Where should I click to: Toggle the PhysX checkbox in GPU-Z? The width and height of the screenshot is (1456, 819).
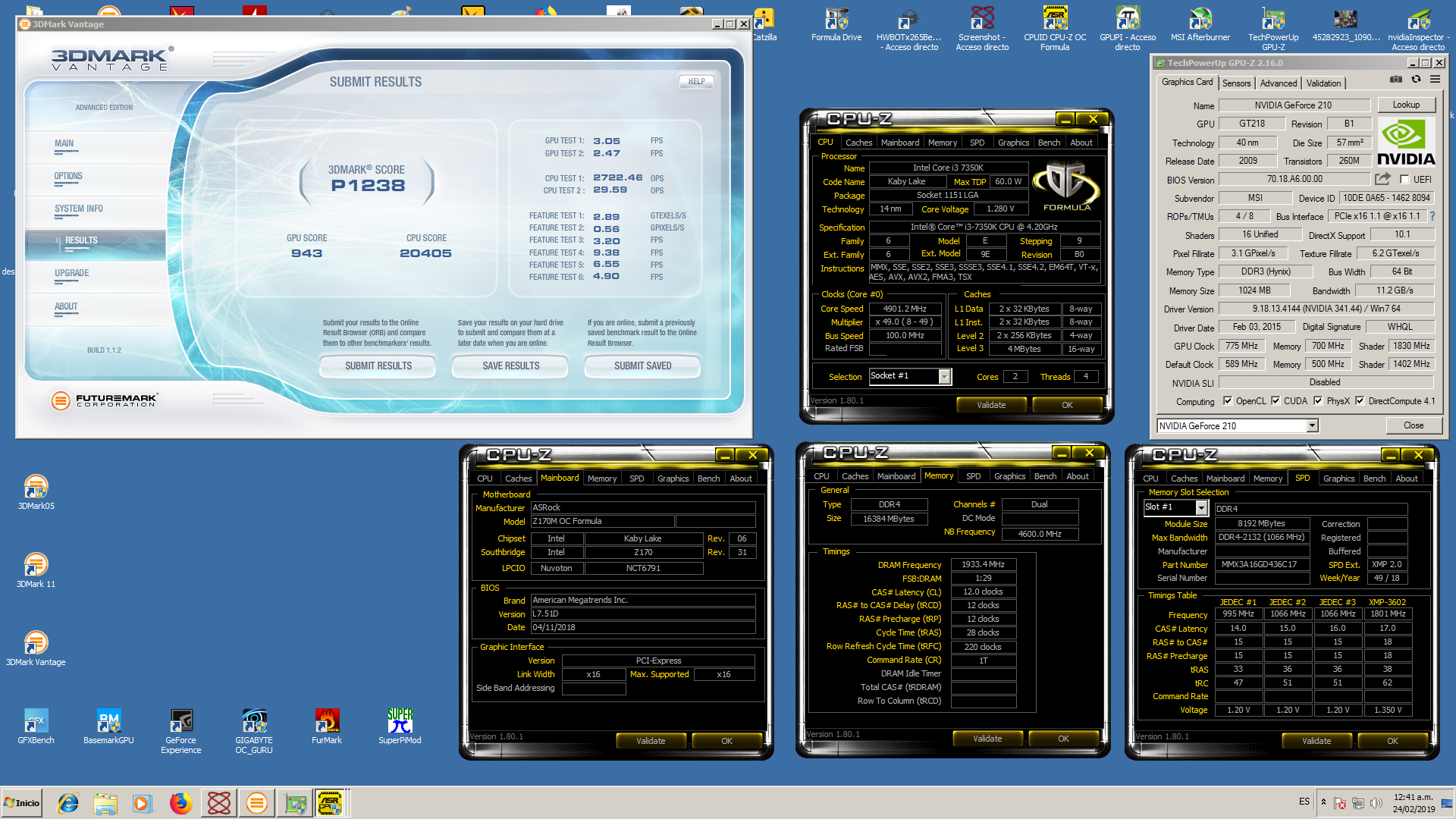pyautogui.click(x=1319, y=401)
